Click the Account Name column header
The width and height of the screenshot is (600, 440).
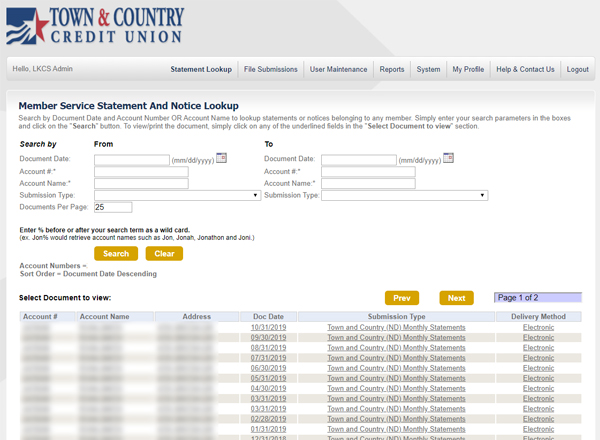click(x=115, y=316)
